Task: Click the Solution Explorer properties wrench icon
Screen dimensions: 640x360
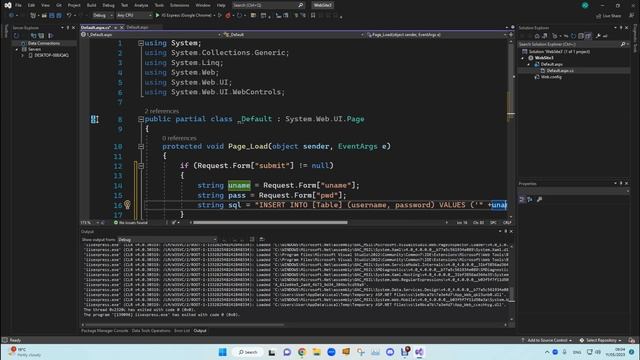Action: click(598, 36)
